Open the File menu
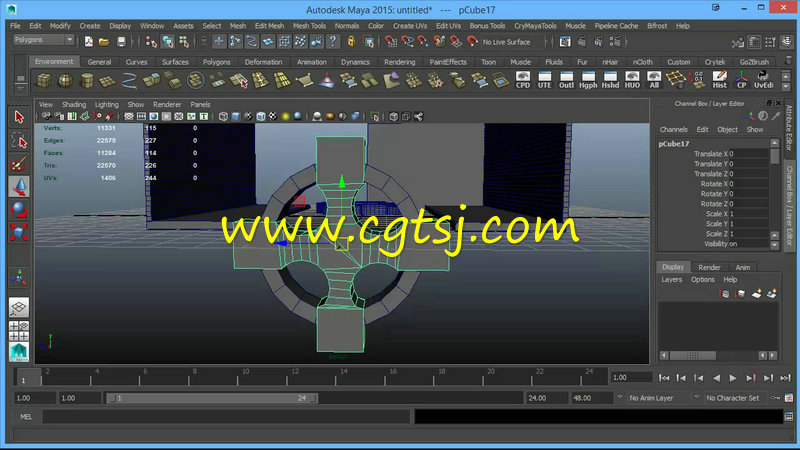The width and height of the screenshot is (800, 450). coord(15,26)
